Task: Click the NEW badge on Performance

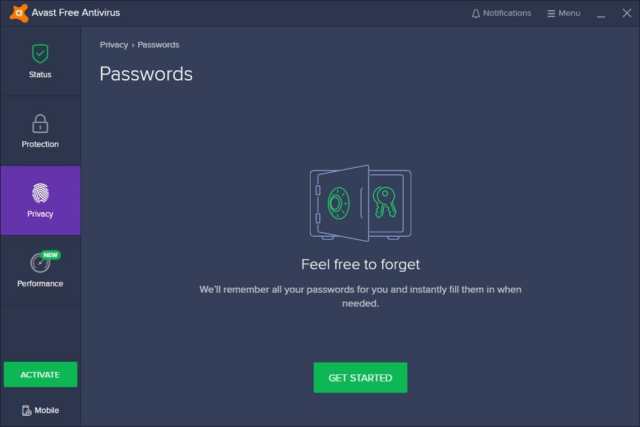Action: [x=51, y=255]
